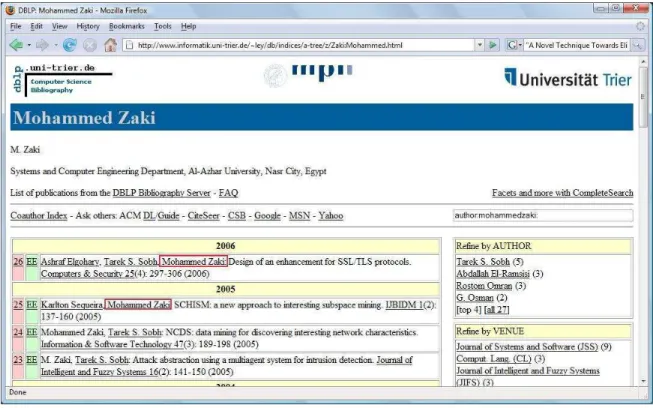
Task: Click the author:mohammedzaki search box
Action: [543, 215]
